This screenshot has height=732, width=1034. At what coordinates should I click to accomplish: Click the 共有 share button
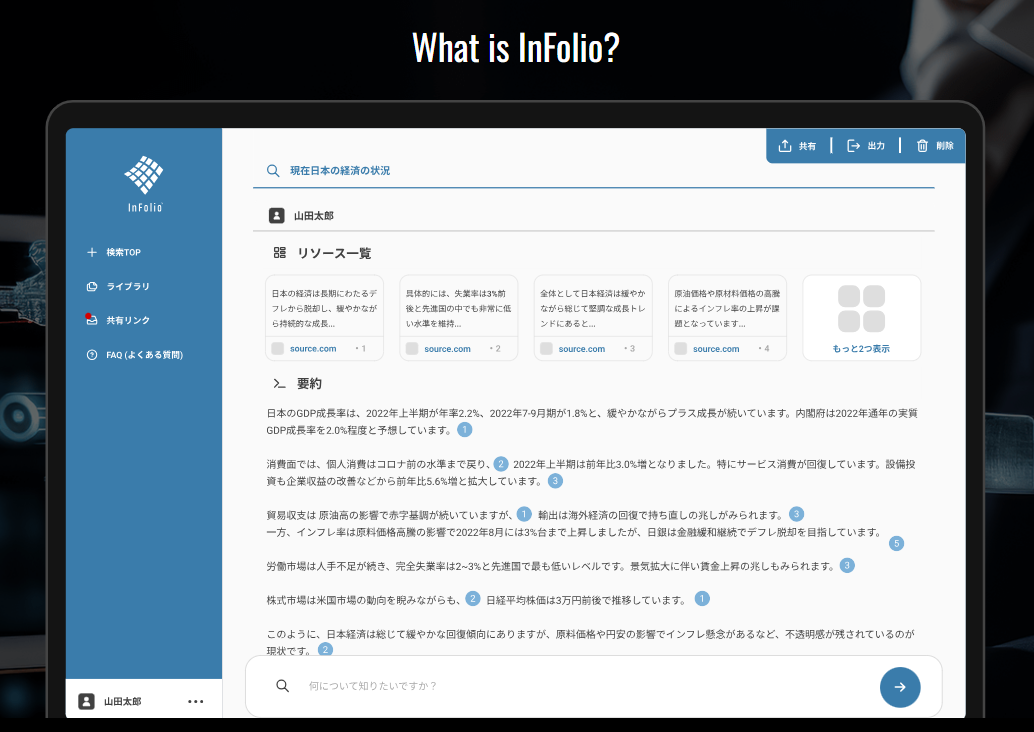(x=797, y=146)
